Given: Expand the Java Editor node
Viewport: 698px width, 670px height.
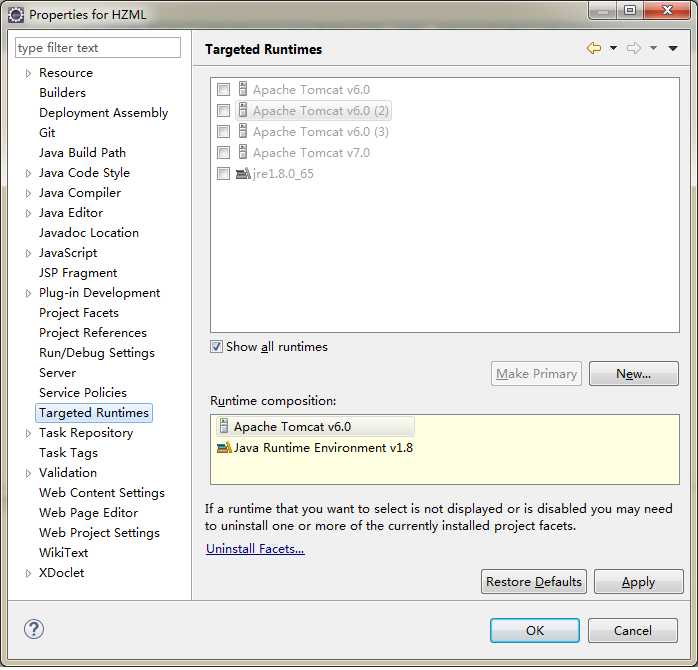Looking at the screenshot, I should 28,213.
